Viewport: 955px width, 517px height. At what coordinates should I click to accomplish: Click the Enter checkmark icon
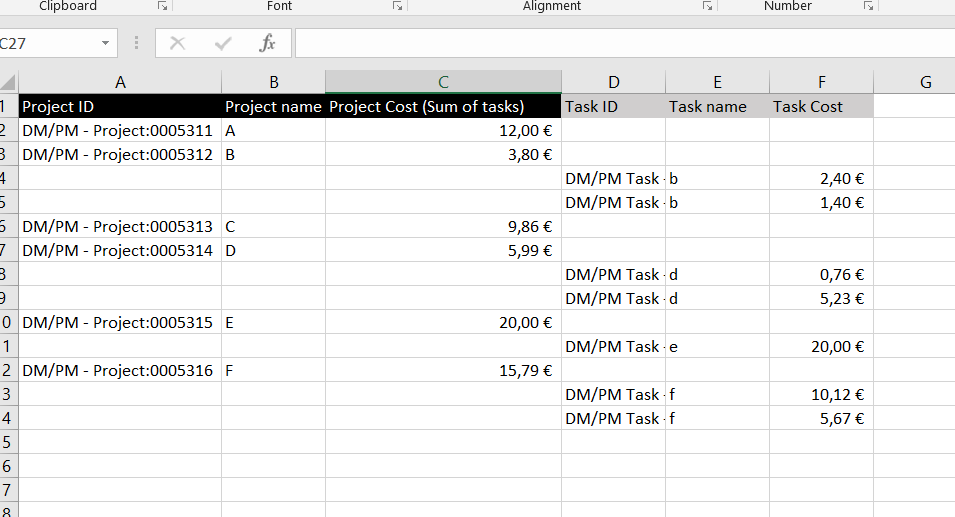tap(223, 43)
